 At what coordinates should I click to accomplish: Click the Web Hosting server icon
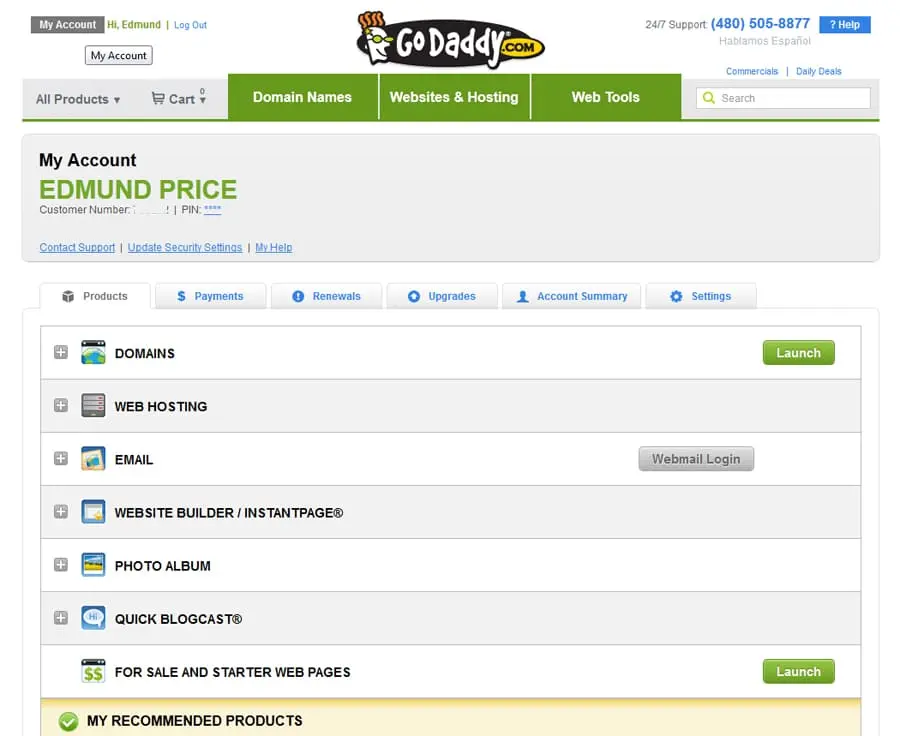[x=93, y=405]
